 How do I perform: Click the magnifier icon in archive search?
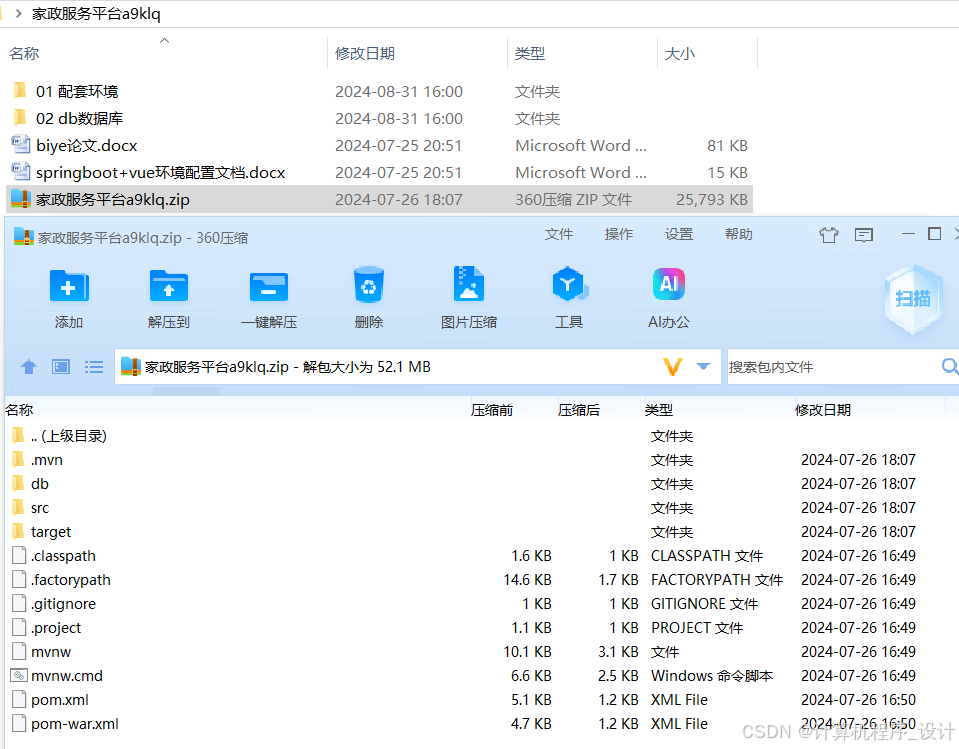tap(948, 367)
